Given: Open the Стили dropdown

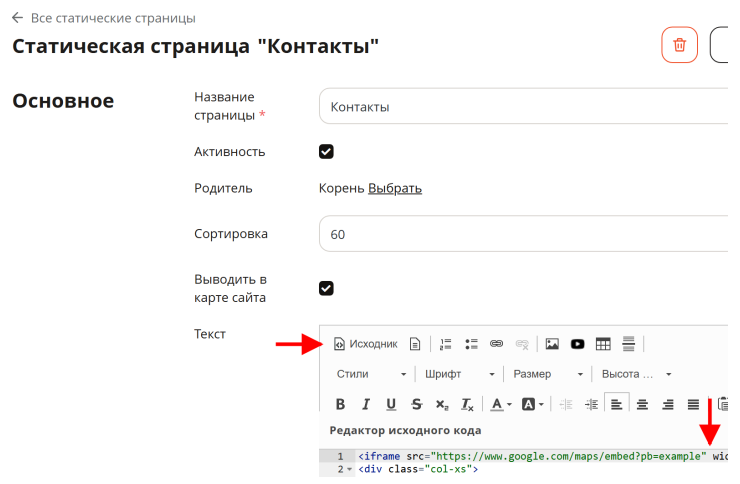Looking at the screenshot, I should click(371, 374).
